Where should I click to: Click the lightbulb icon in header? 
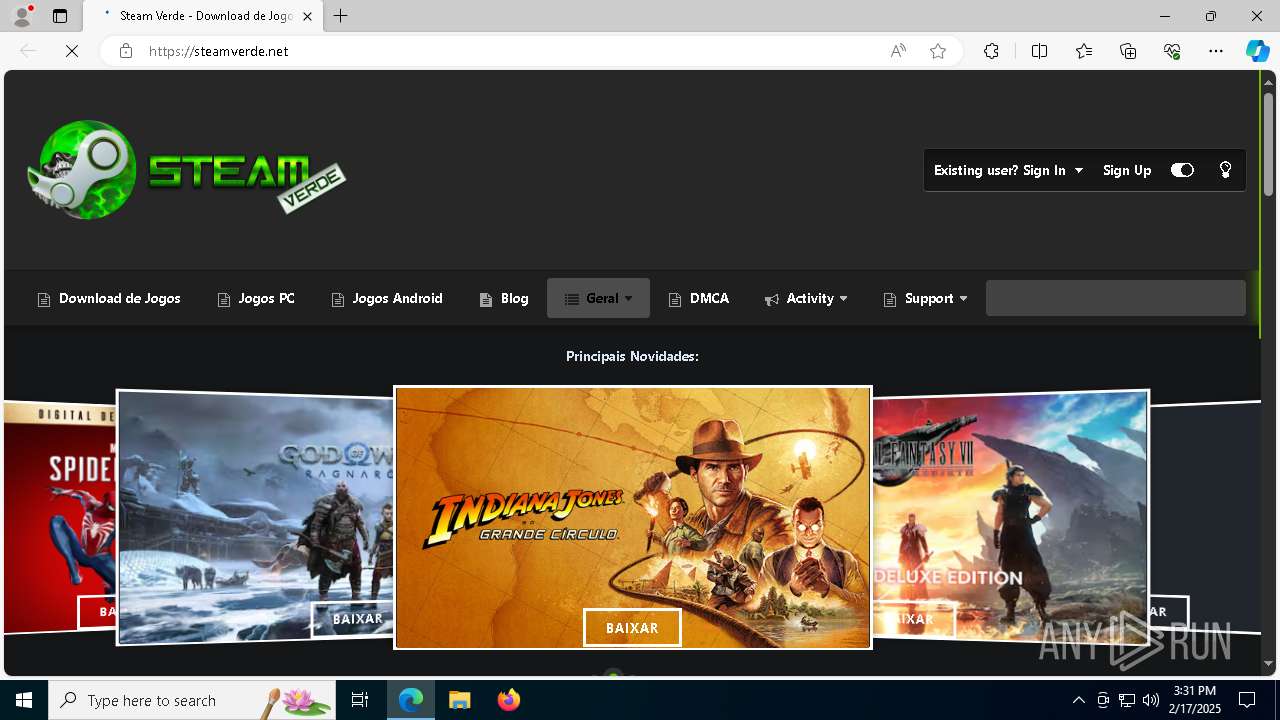1225,170
